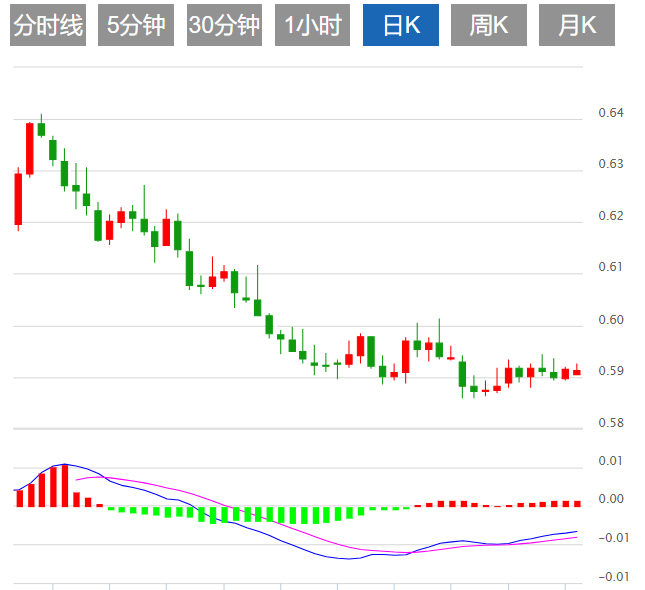Click the 0.59 price axis label
This screenshot has width=645, height=590.
click(611, 371)
